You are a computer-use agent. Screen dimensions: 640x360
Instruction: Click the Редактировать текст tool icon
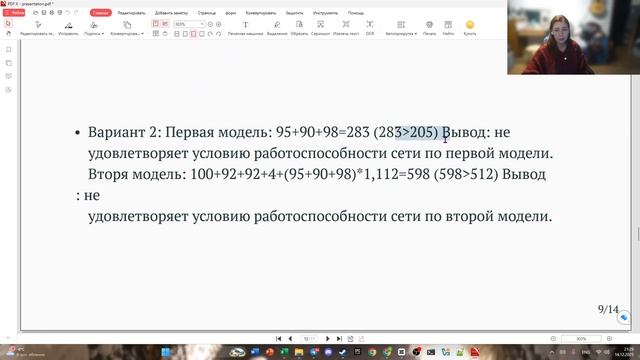(38, 25)
